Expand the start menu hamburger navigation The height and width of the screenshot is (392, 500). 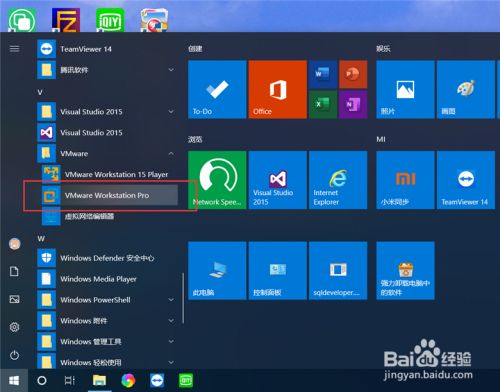14,49
